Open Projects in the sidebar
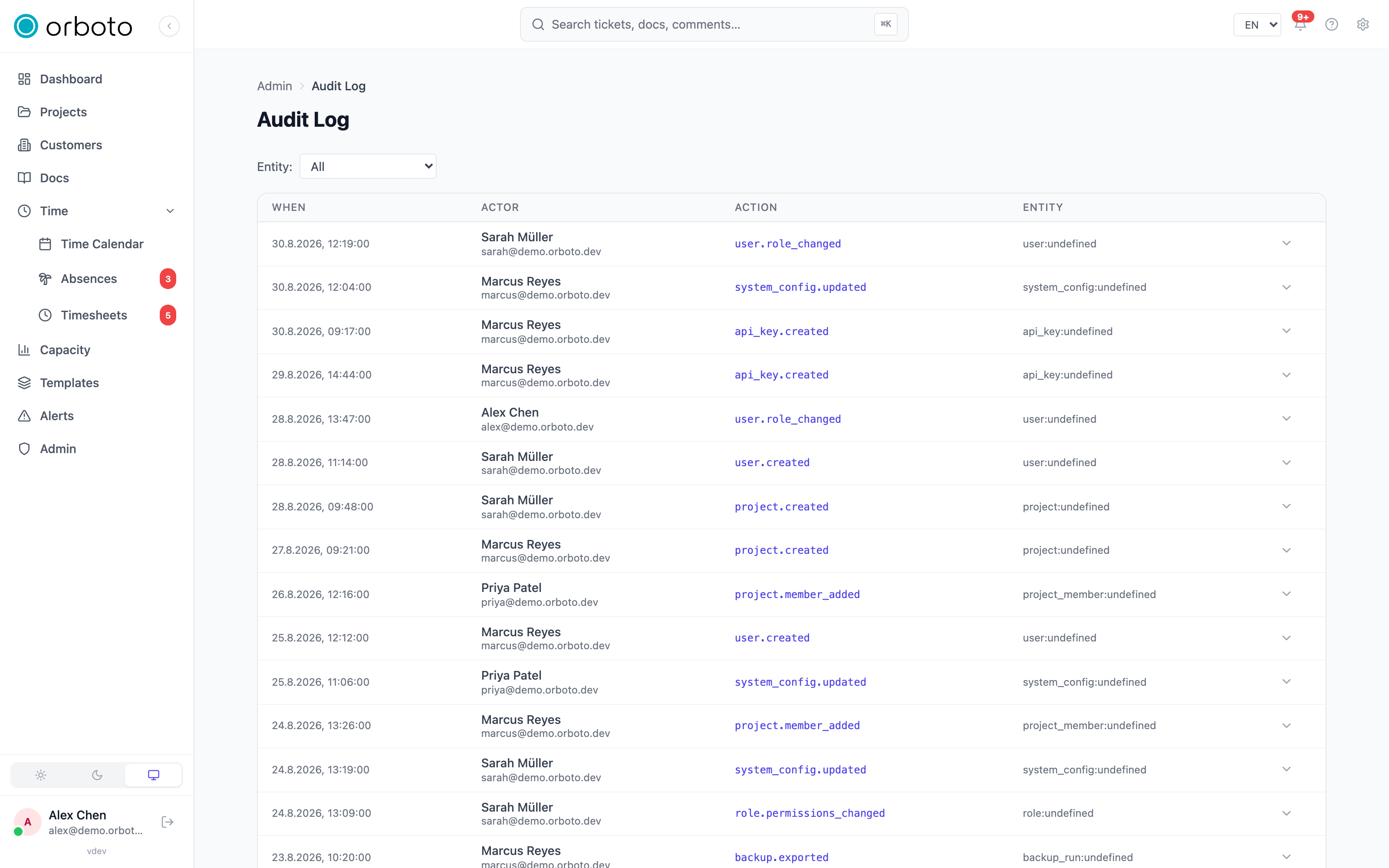This screenshot has width=1389, height=868. point(96,112)
